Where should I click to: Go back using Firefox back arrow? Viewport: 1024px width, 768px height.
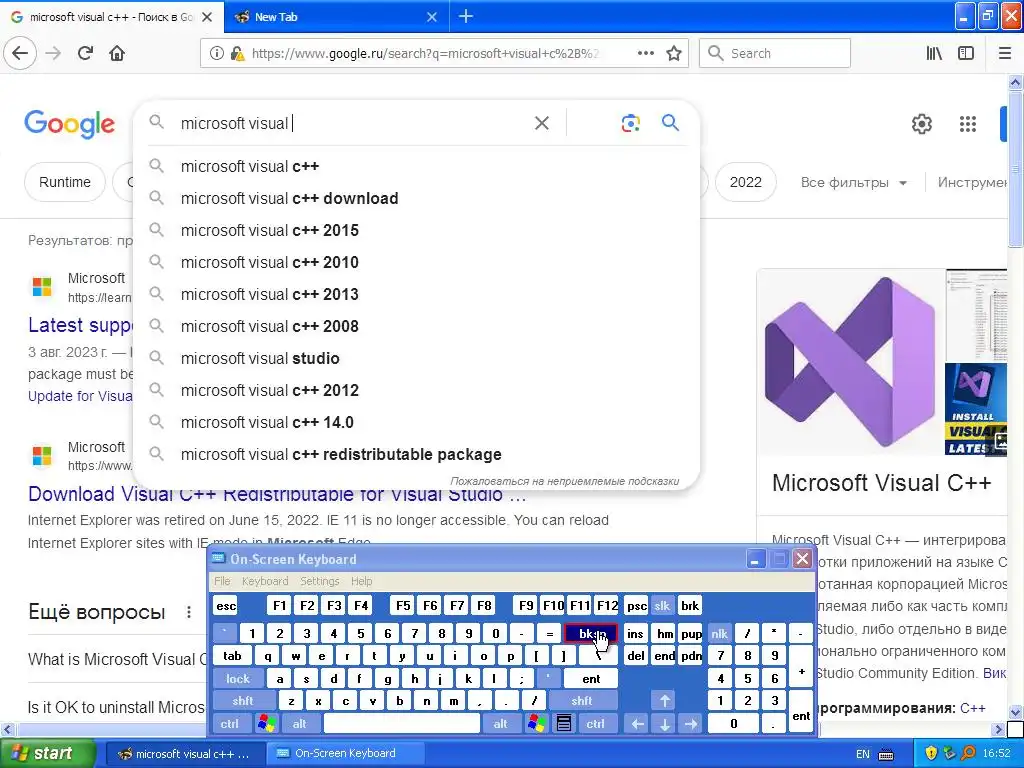pyautogui.click(x=20, y=53)
